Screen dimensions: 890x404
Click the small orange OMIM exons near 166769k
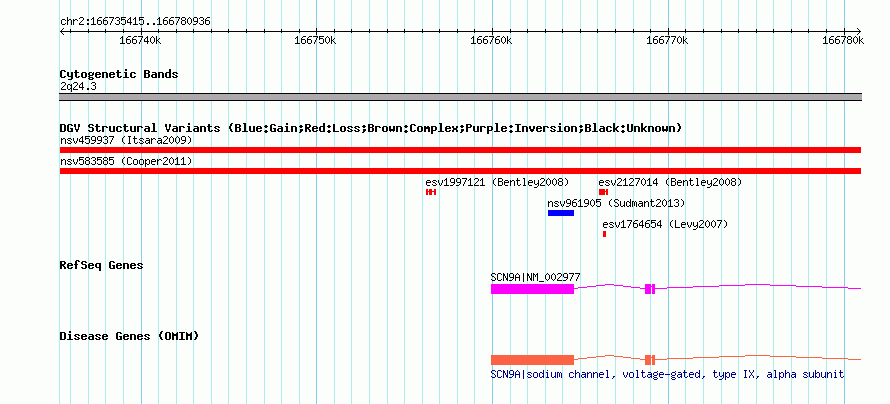coord(650,360)
